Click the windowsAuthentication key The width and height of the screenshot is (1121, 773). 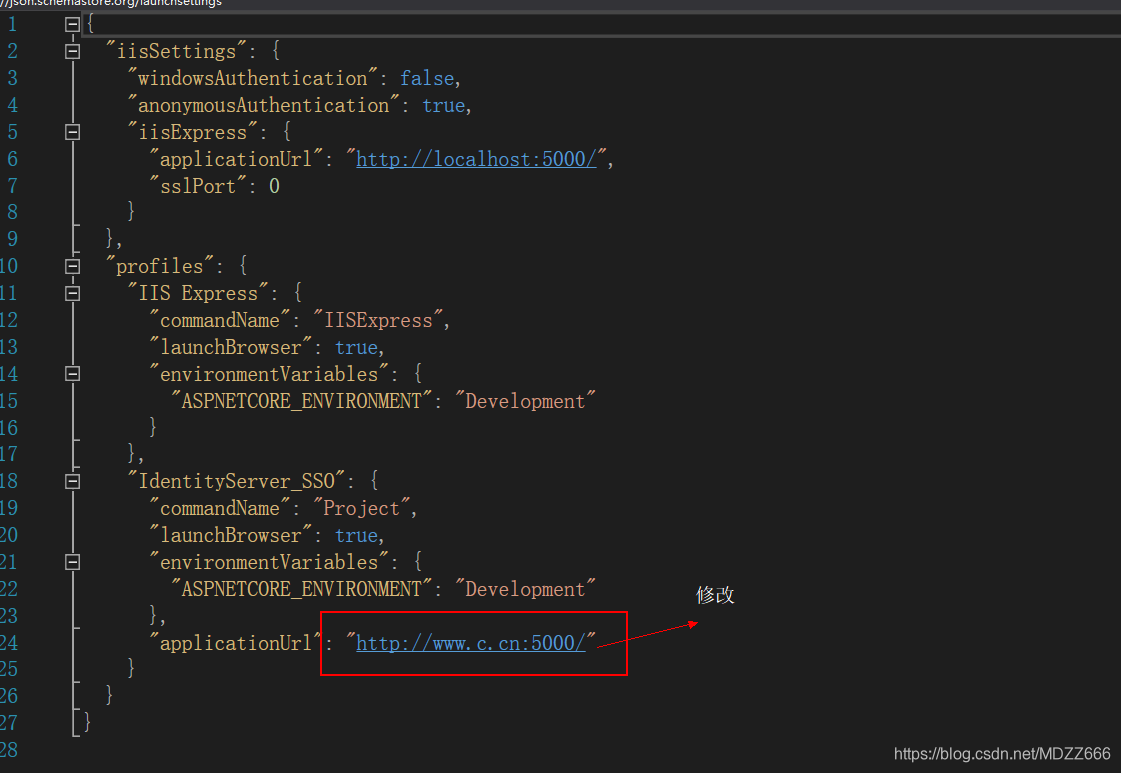tap(252, 78)
